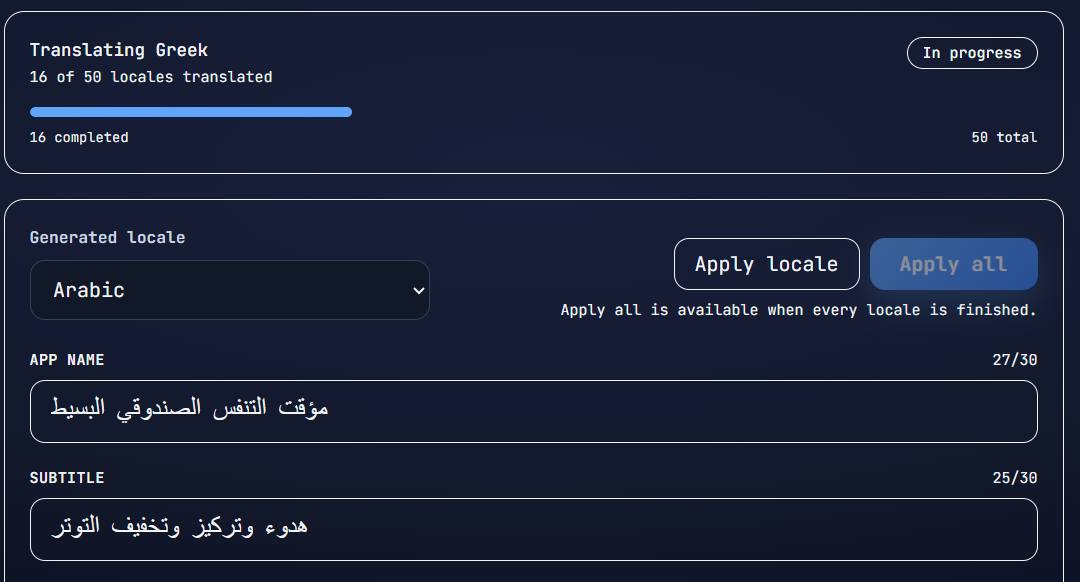Screen dimensions: 1080x582
Task: Click the In progress status badge
Action: [x=971, y=53]
